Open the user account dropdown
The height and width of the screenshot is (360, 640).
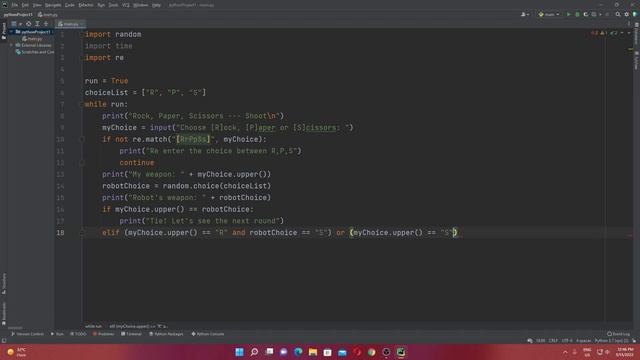(x=525, y=14)
